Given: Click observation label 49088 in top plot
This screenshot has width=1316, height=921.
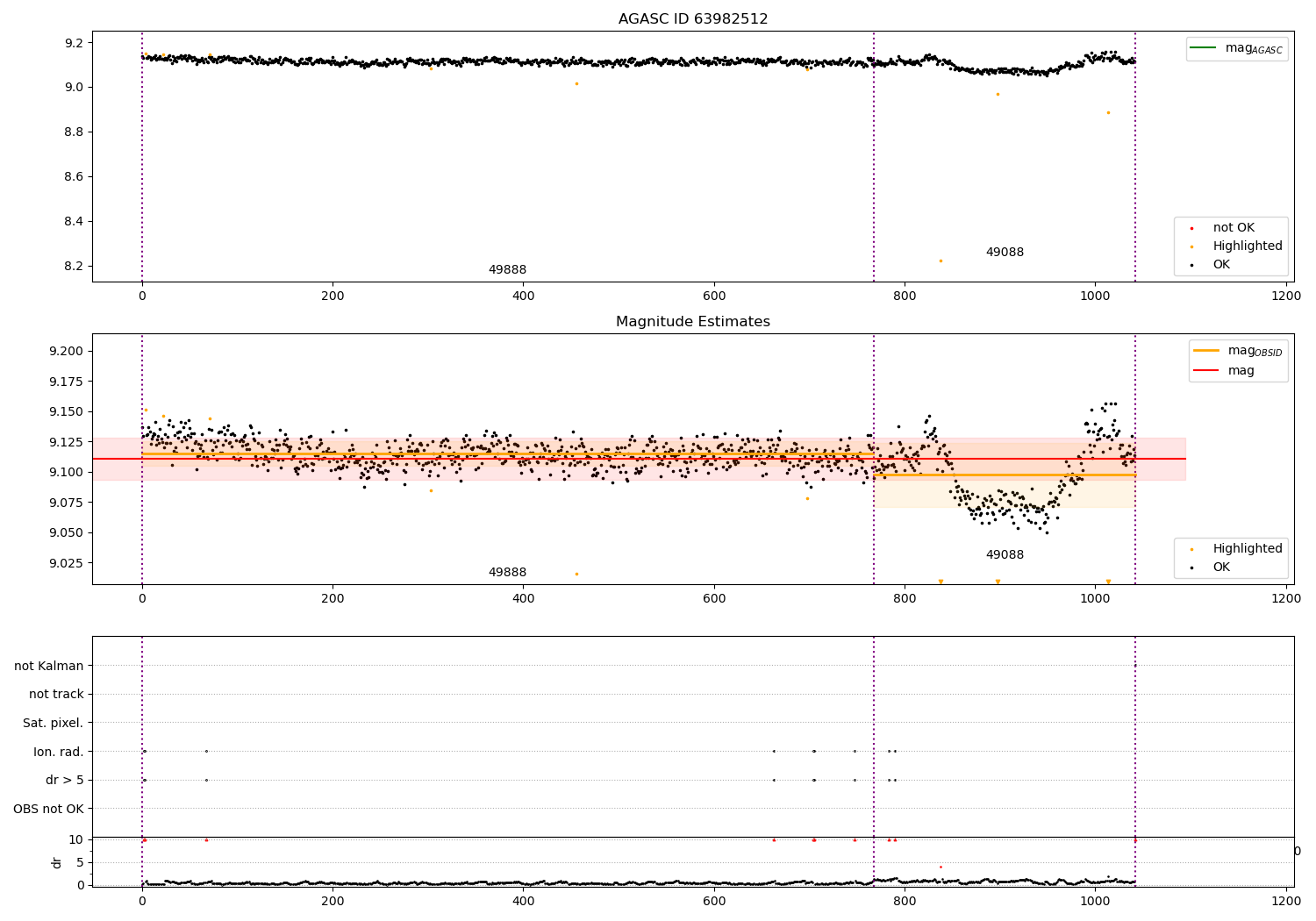Looking at the screenshot, I should (x=1005, y=252).
